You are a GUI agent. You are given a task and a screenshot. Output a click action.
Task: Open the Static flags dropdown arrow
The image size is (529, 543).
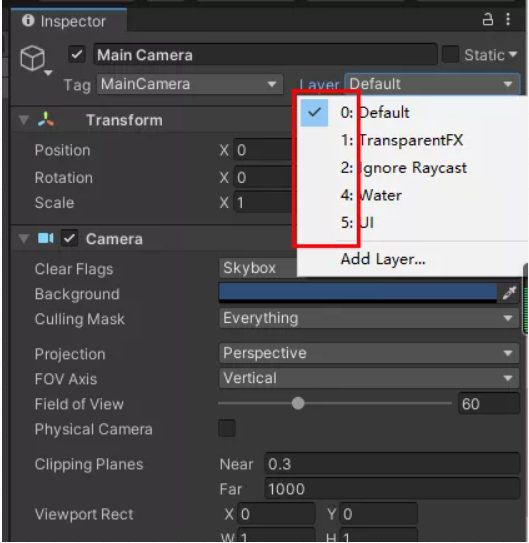513,55
